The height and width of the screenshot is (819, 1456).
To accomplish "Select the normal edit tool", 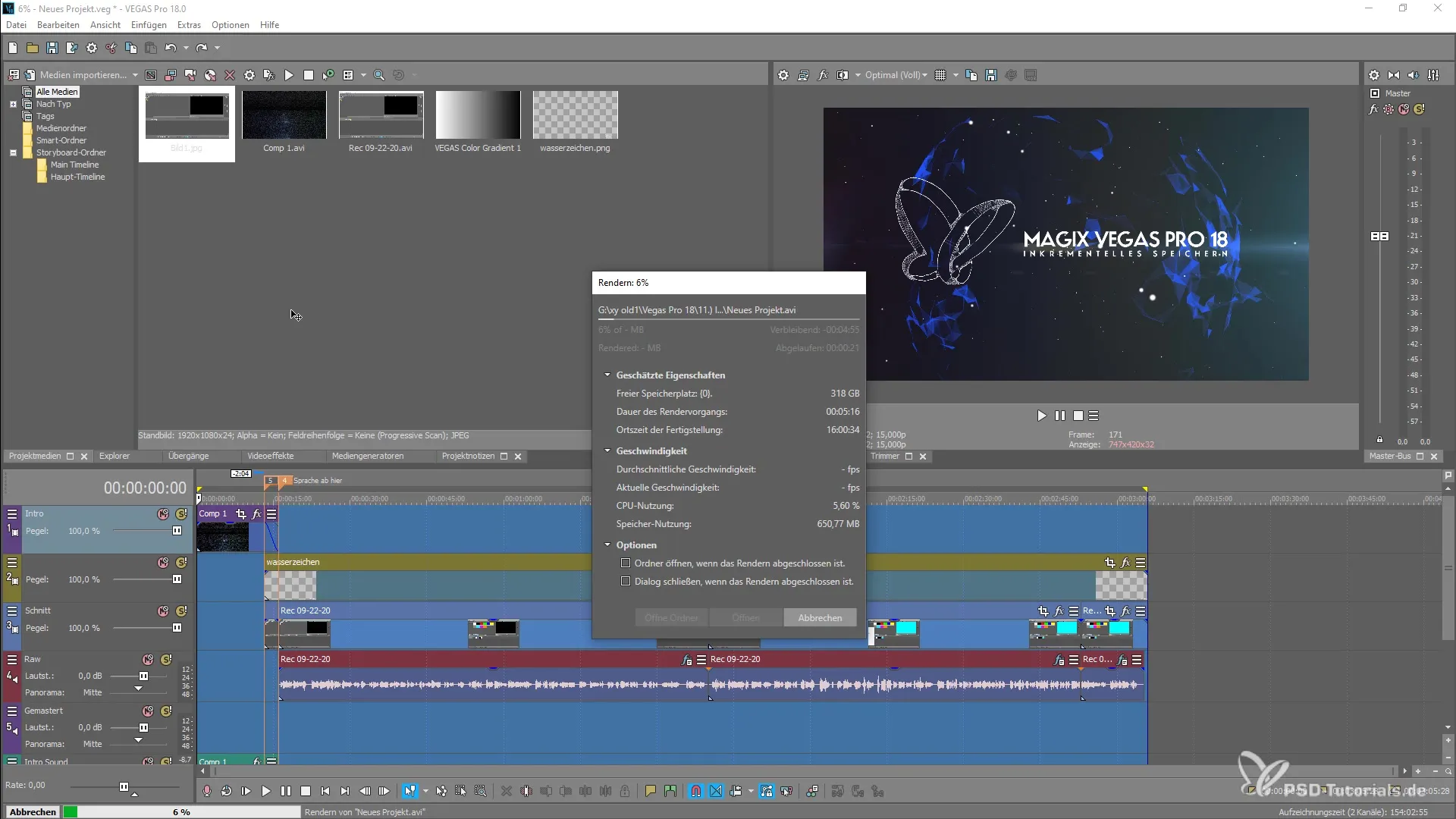I will (409, 791).
